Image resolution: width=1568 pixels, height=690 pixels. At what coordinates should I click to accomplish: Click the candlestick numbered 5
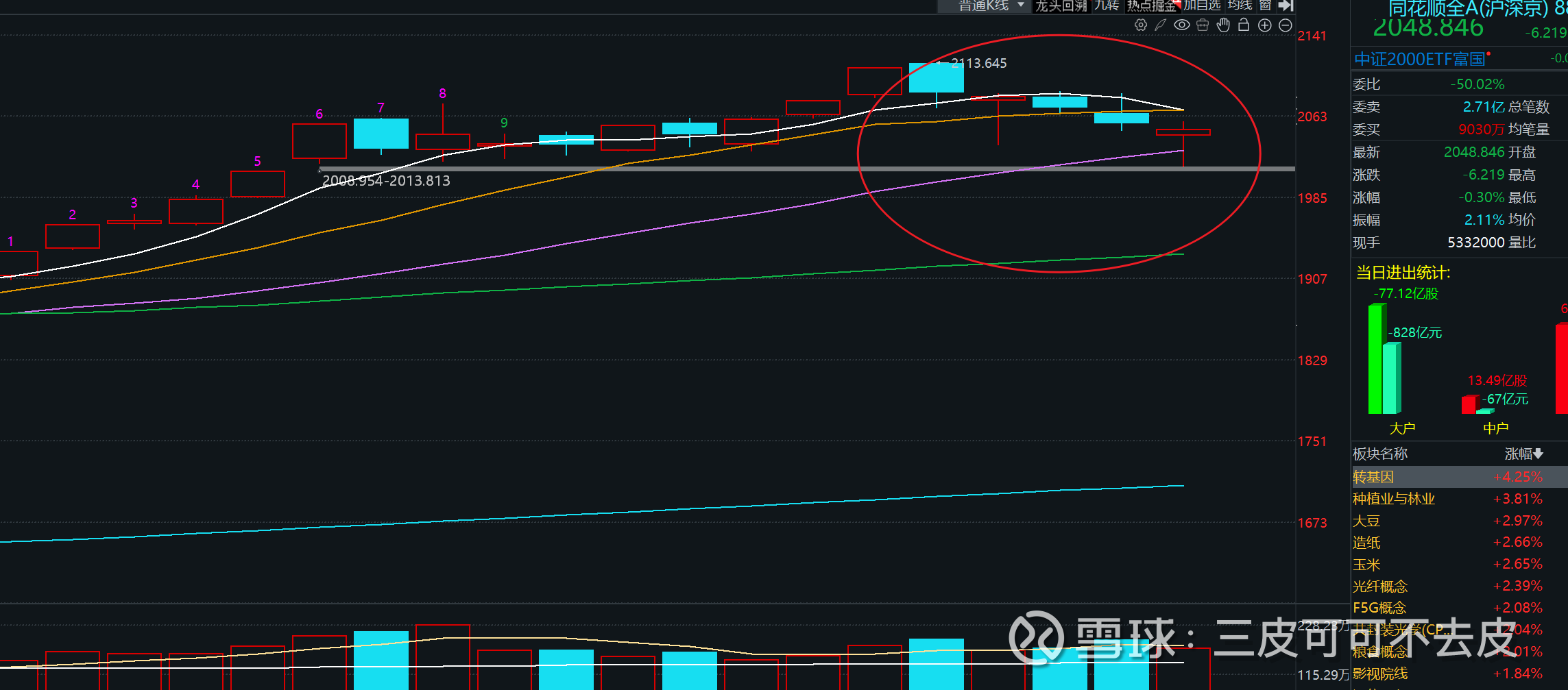258,184
